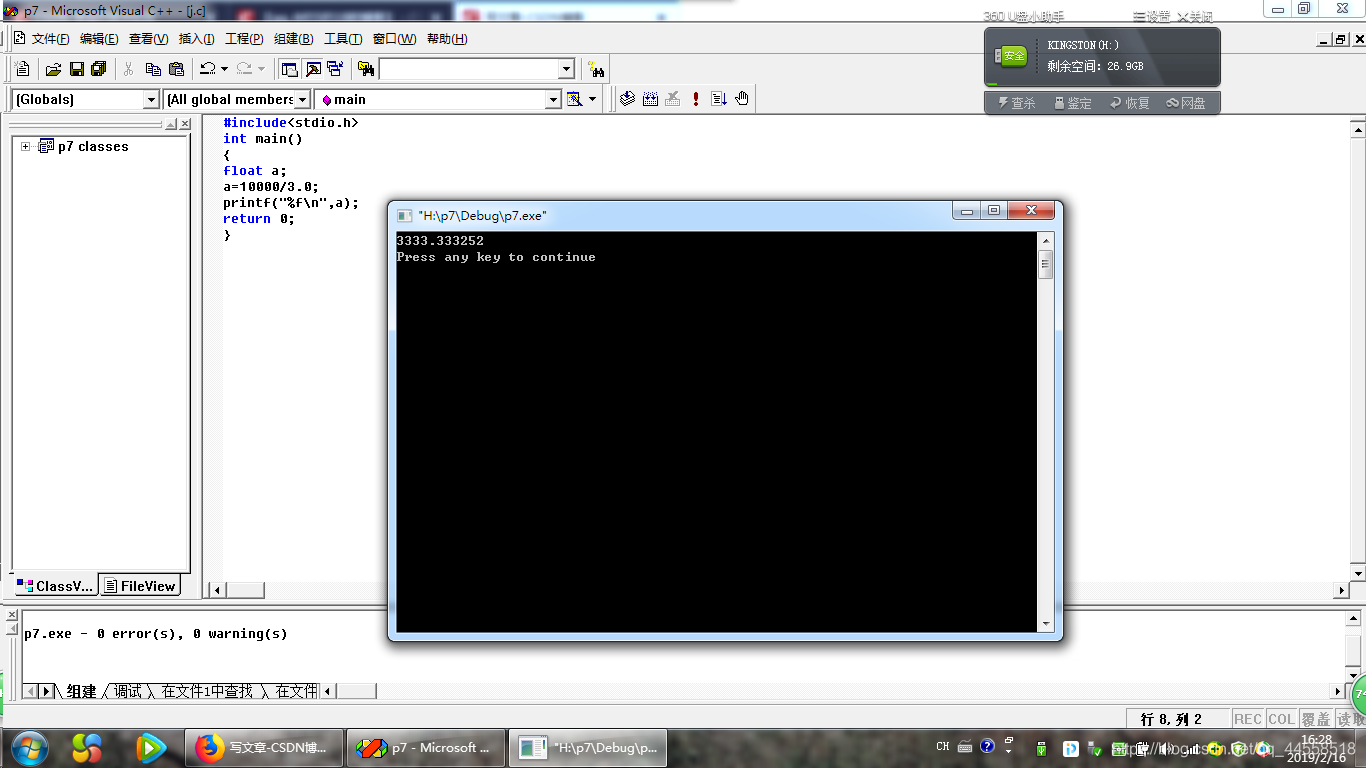Viewport: 1366px width, 768px height.
Task: Open the p7 Microsoft Visual C++ taskbar item
Action: coord(426,748)
